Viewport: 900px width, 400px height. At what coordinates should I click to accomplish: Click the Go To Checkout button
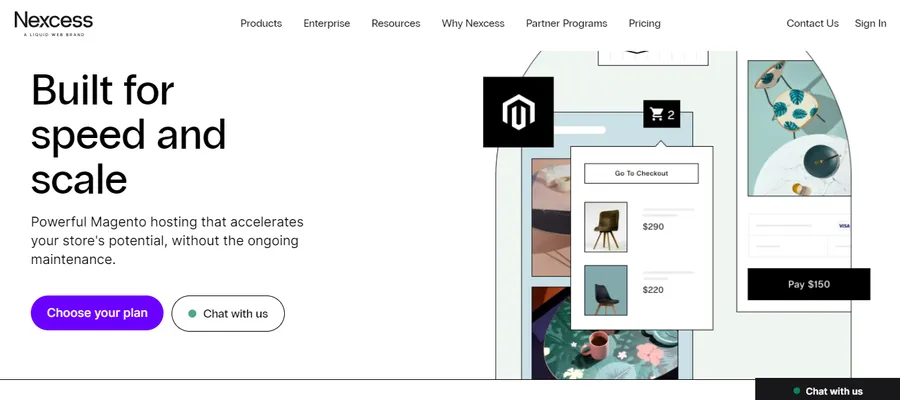click(641, 174)
